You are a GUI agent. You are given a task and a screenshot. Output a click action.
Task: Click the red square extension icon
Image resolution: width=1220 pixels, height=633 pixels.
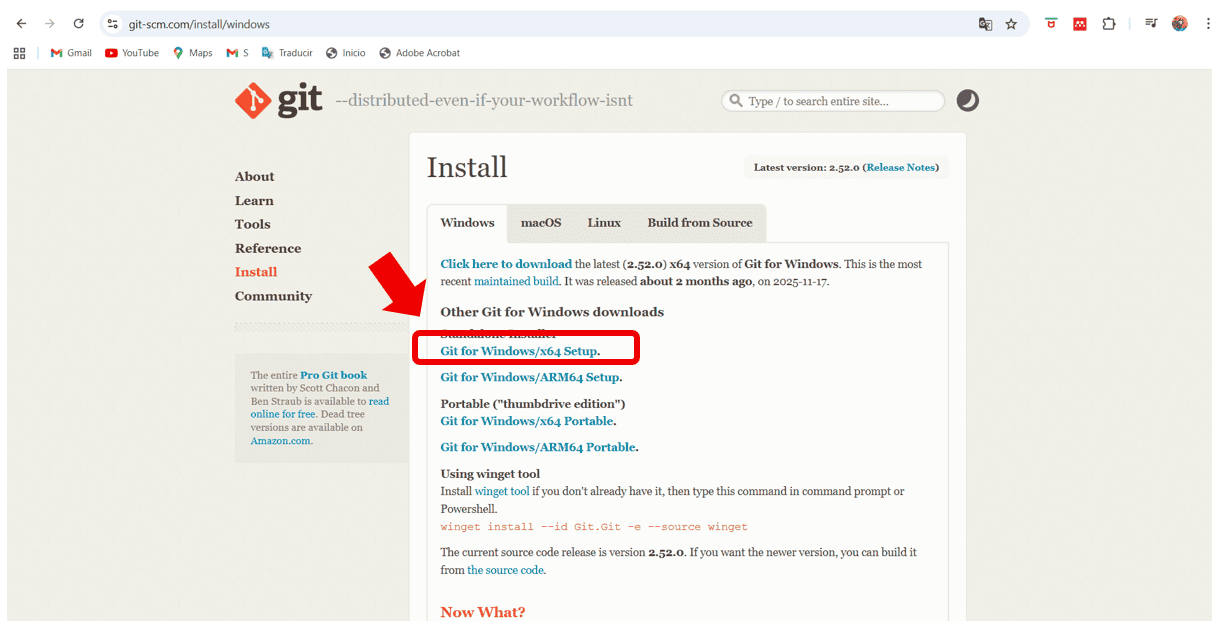1080,24
